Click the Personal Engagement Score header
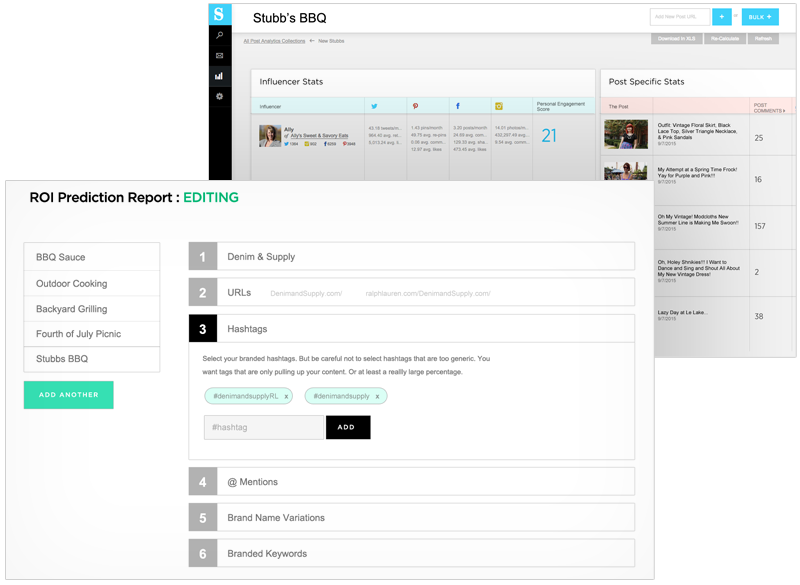The height and width of the screenshot is (585, 800). coord(560,106)
